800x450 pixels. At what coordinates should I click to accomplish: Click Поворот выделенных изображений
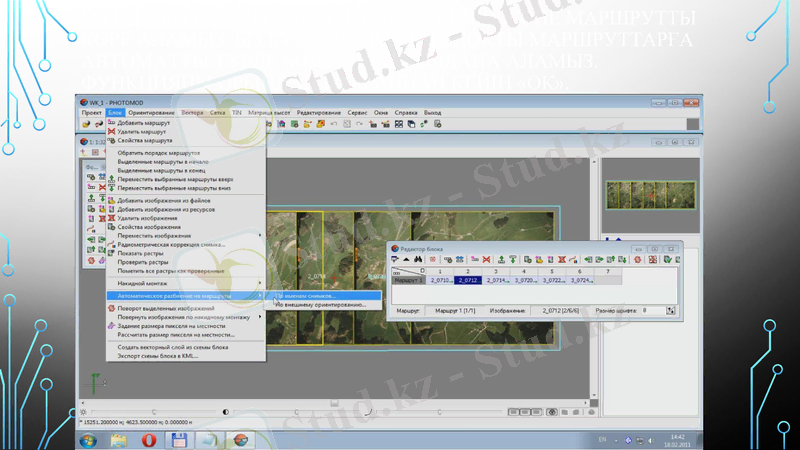pyautogui.click(x=166, y=308)
